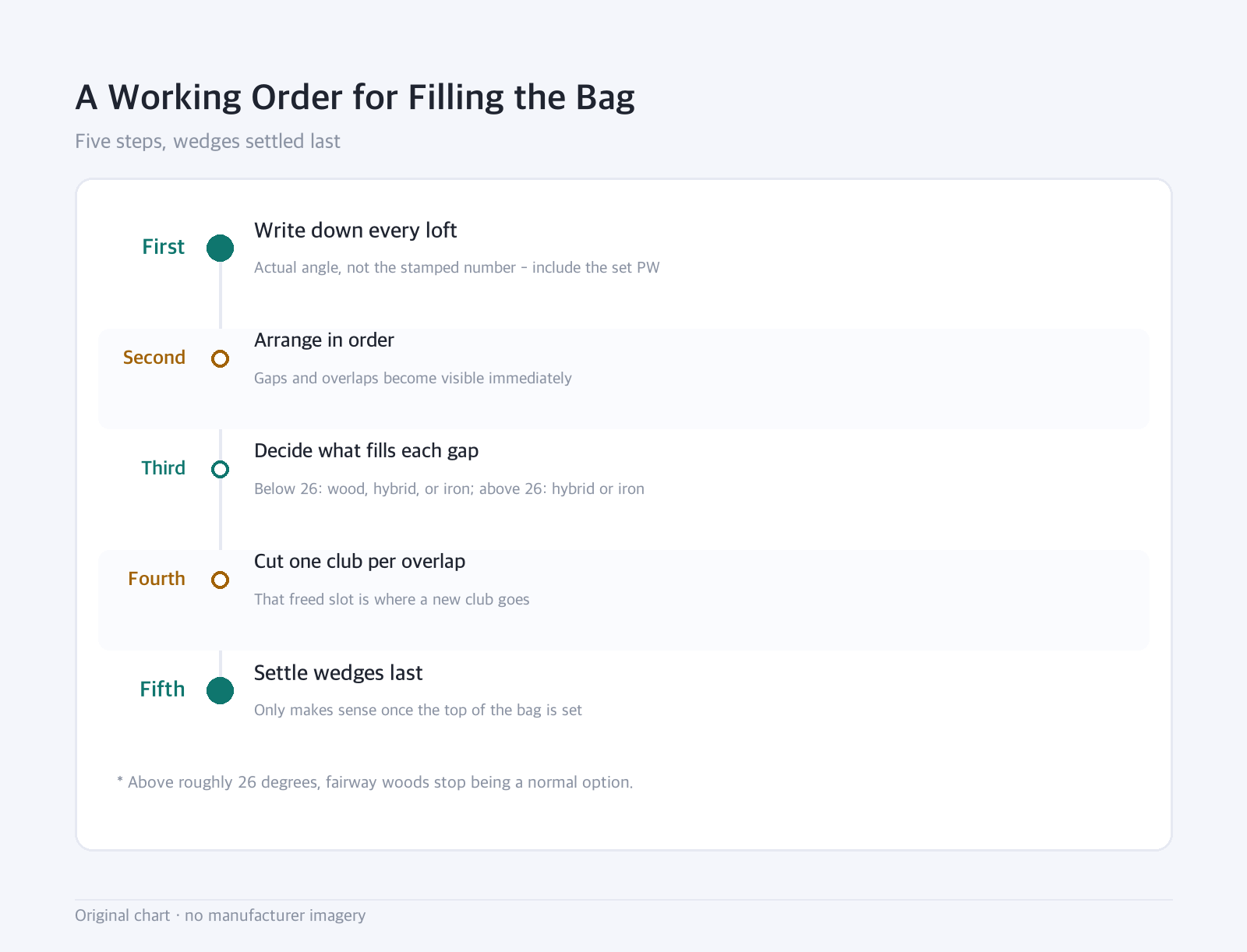1247x952 pixels.
Task: Click the title 'A Working Order for Filling the Bag'
Action: pos(355,97)
